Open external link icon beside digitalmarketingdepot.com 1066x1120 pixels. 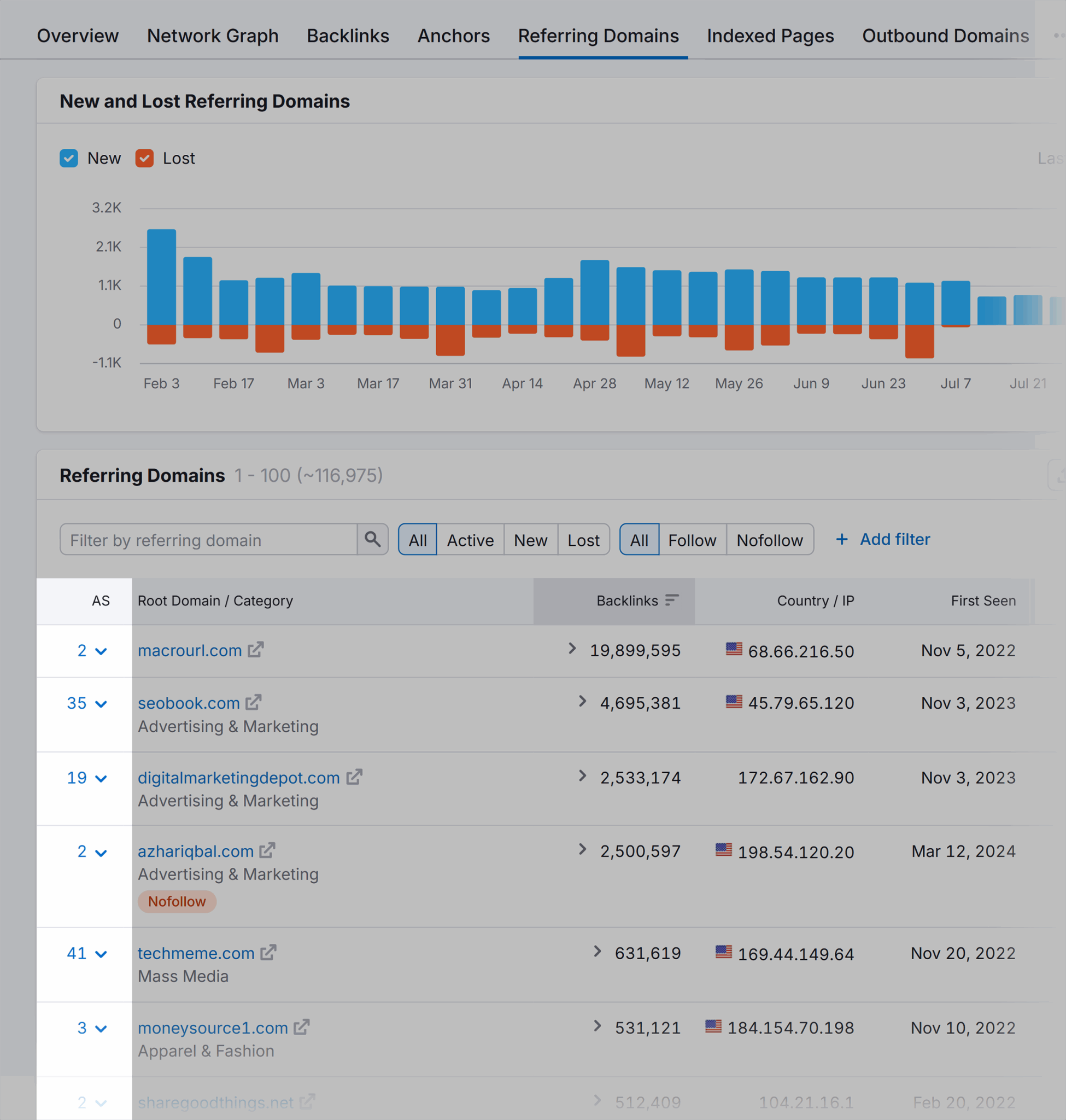354,777
